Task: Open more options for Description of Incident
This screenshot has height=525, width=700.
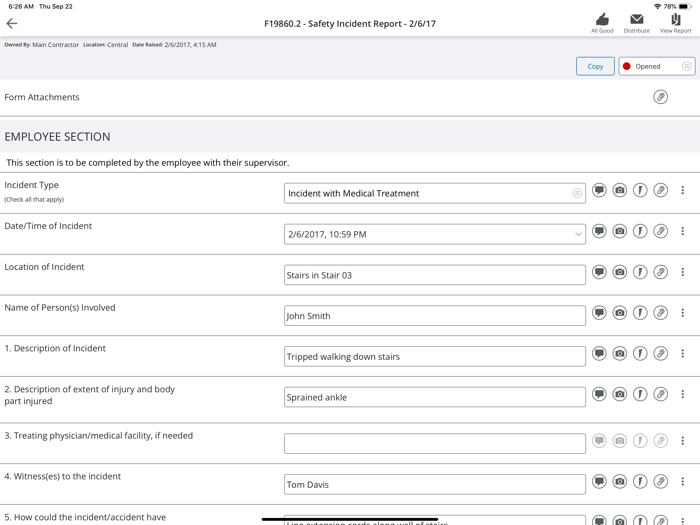Action: coord(683,353)
